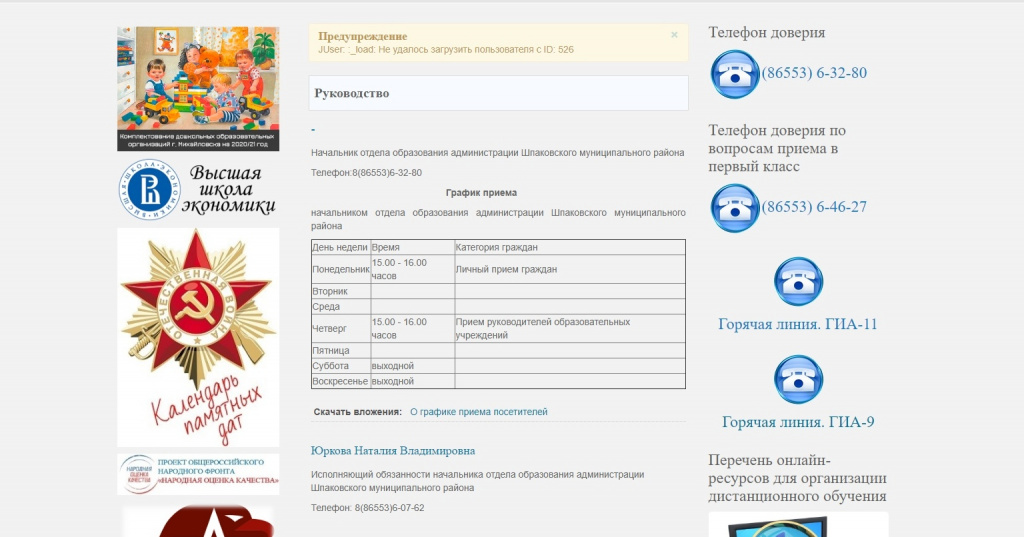Open Юркова Наталия Владимировна profile link
Viewport: 1024px width, 537px height.
coord(392,451)
